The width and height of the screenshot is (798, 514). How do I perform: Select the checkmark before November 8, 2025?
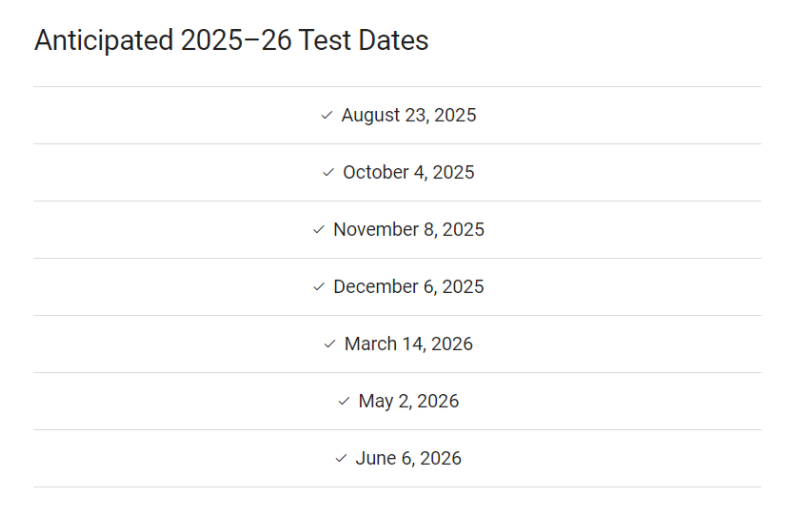318,229
